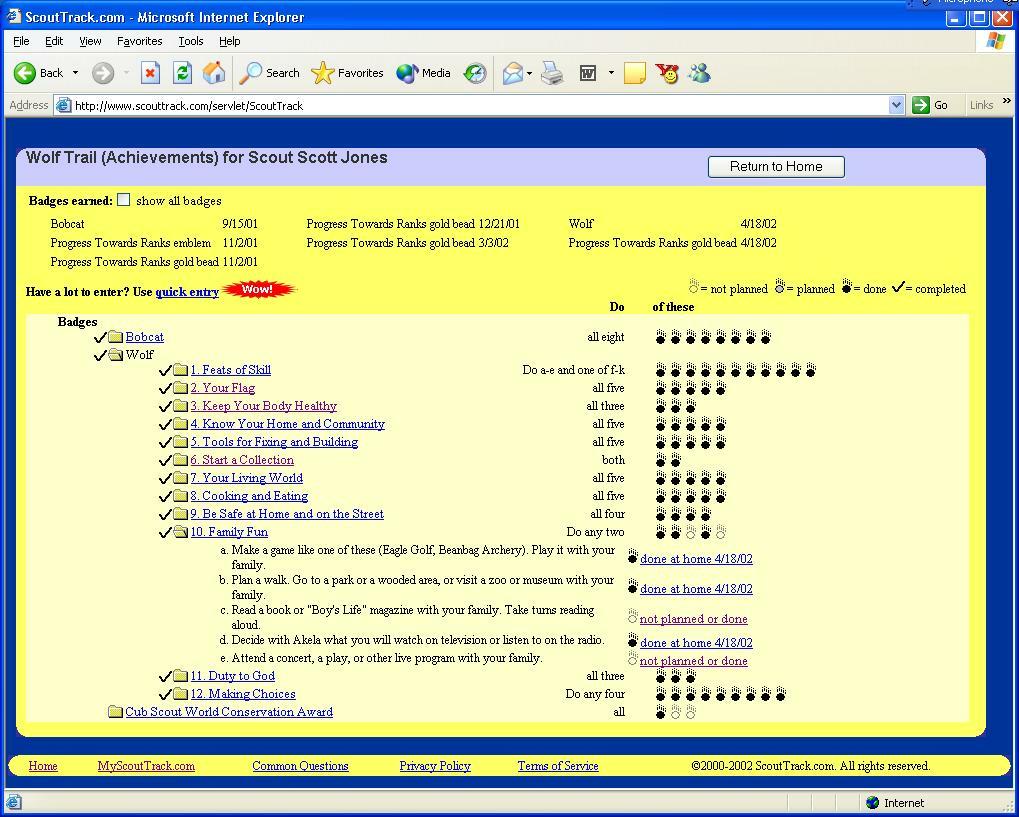Click the Forward arrow icon

coord(103,73)
